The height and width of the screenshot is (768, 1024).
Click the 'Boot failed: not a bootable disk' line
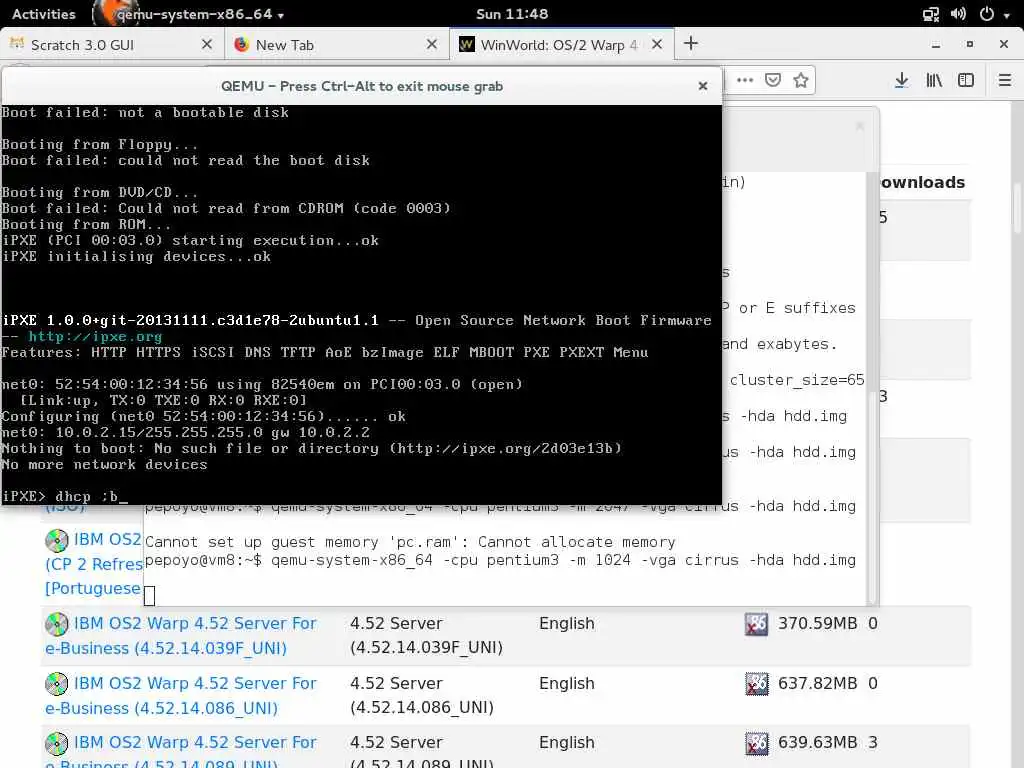pos(145,112)
